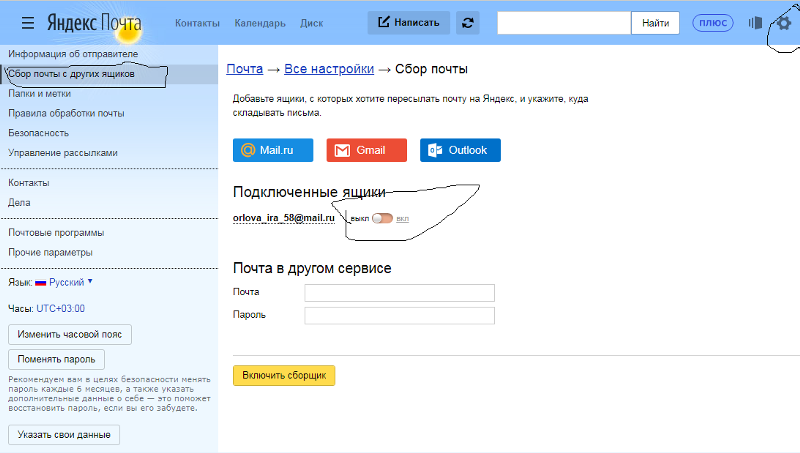Click the Подключенные ящики heading
The height and width of the screenshot is (453, 800).
click(309, 192)
